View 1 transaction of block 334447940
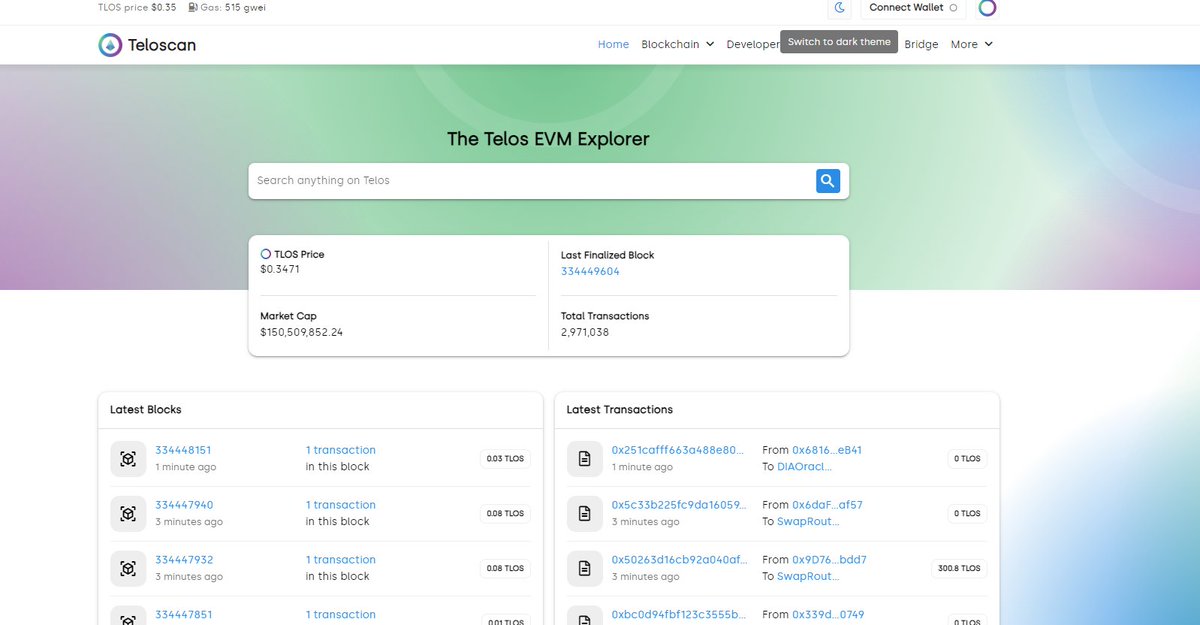 click(x=341, y=505)
